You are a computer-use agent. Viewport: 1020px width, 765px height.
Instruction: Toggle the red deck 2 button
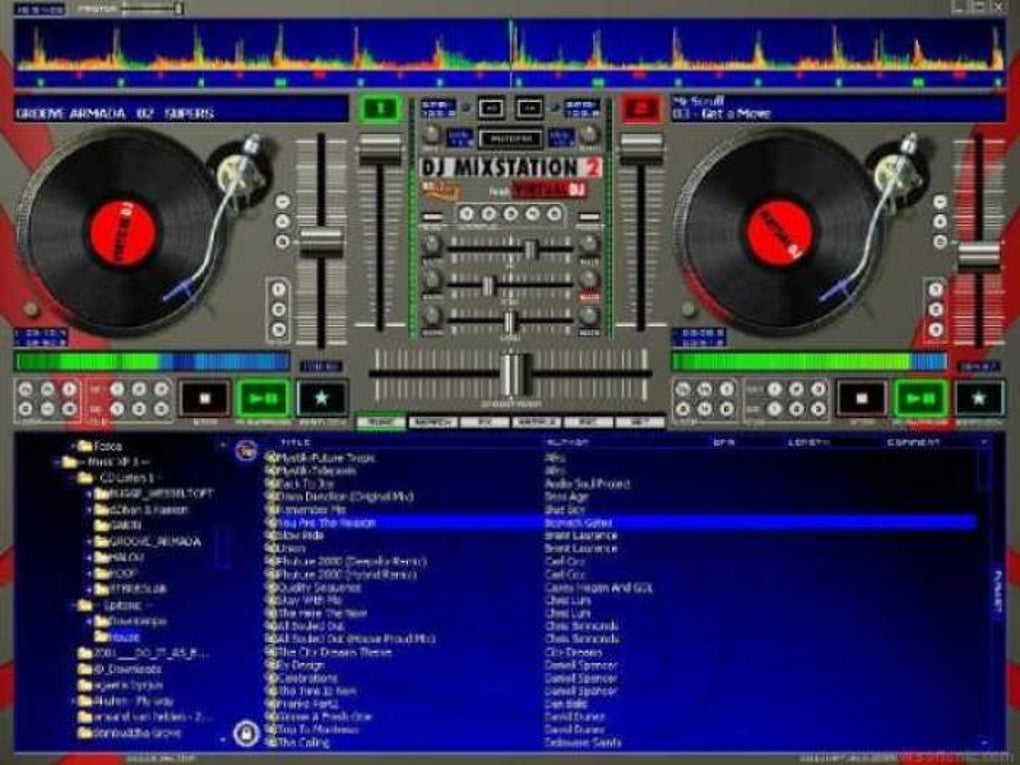click(x=641, y=109)
